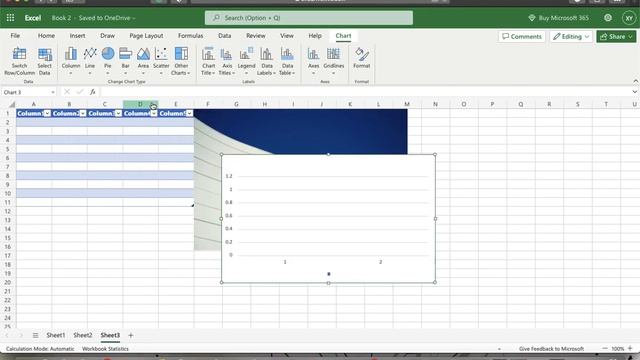Viewport: 640px width, 360px height.
Task: Switch to the Page Layout tab
Action: (146, 36)
